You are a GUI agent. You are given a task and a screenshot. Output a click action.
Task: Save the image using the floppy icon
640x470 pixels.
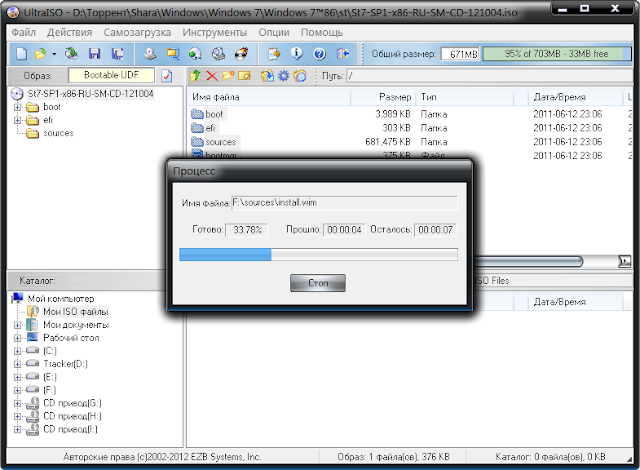click(94, 53)
